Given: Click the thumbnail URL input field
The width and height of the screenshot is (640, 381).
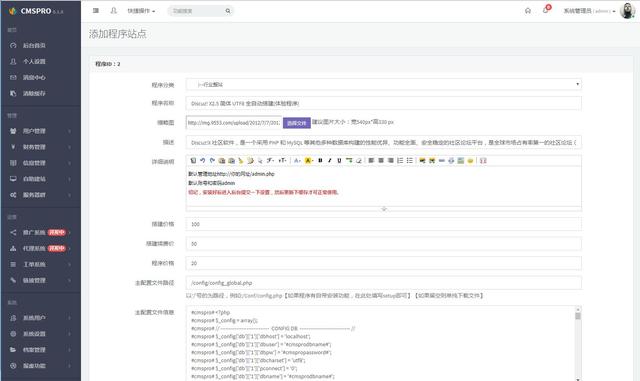Looking at the screenshot, I should (234, 123).
